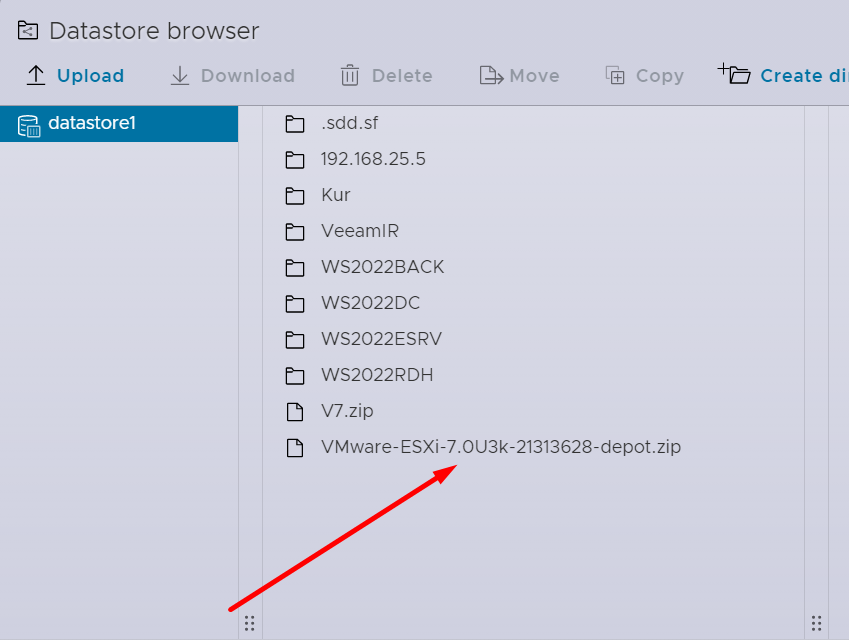Click the Upload arrow icon
This screenshot has height=640, width=849.
tap(36, 75)
